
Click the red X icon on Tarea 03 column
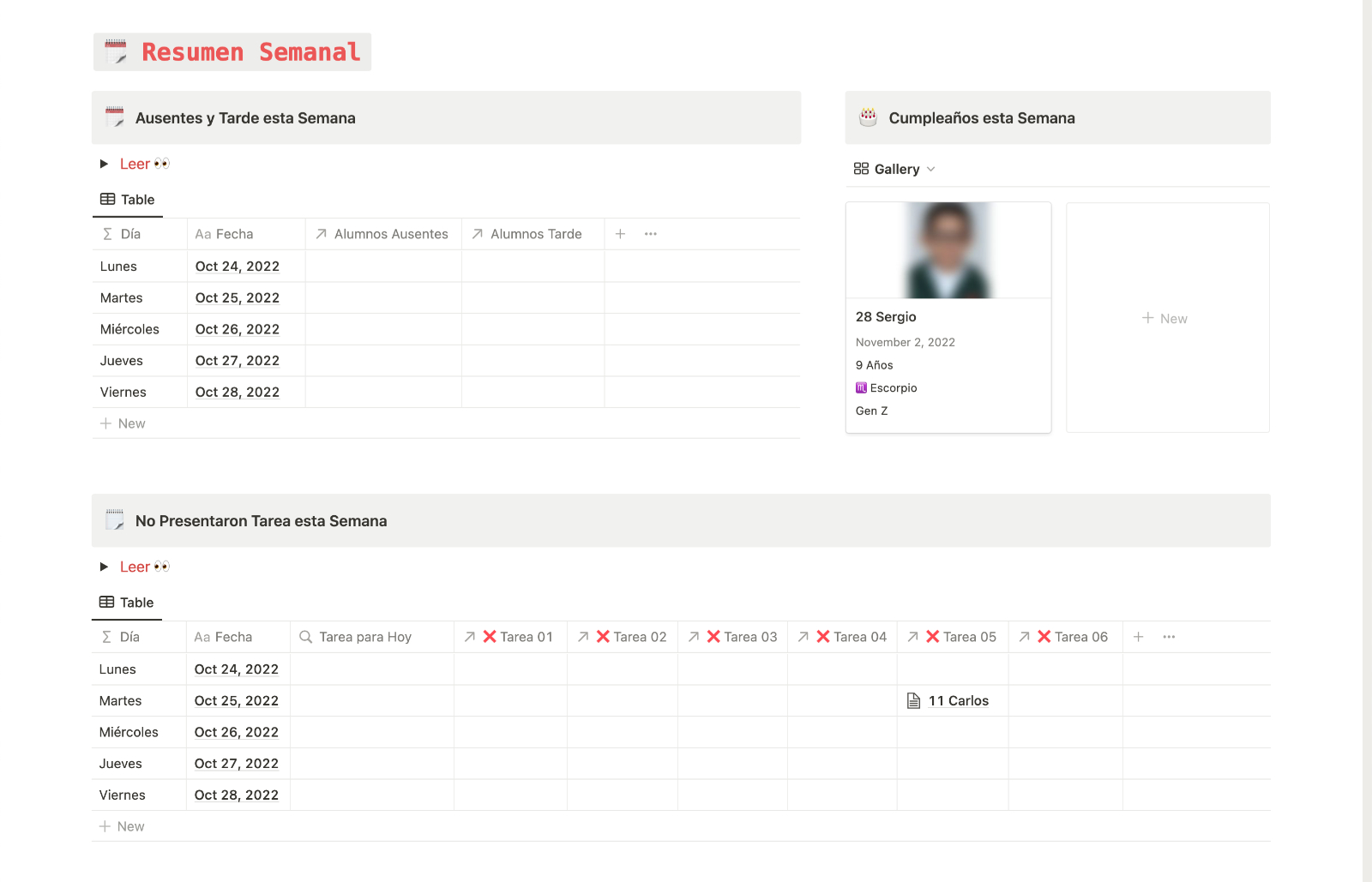click(x=713, y=637)
